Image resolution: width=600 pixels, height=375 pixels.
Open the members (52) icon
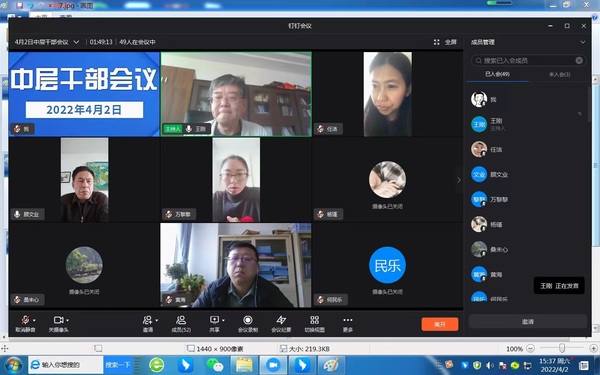181,323
